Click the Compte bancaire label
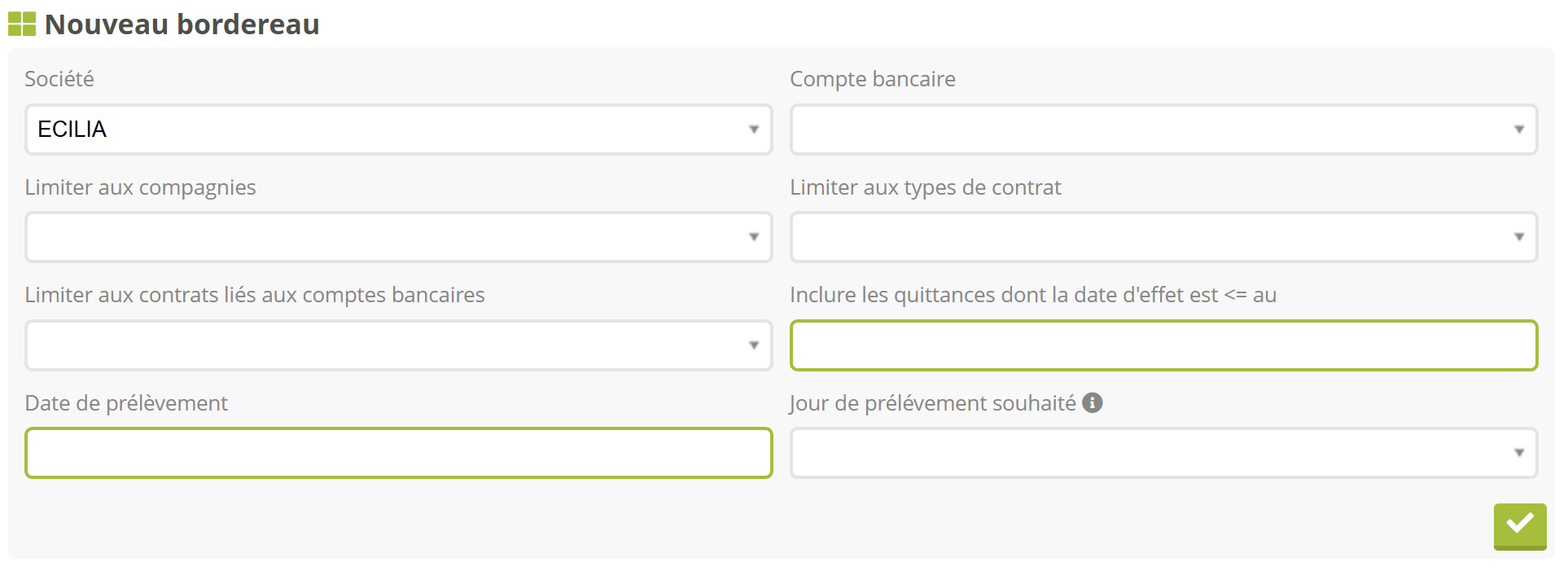Image resolution: width=1568 pixels, height=580 pixels. pyautogui.click(x=873, y=79)
